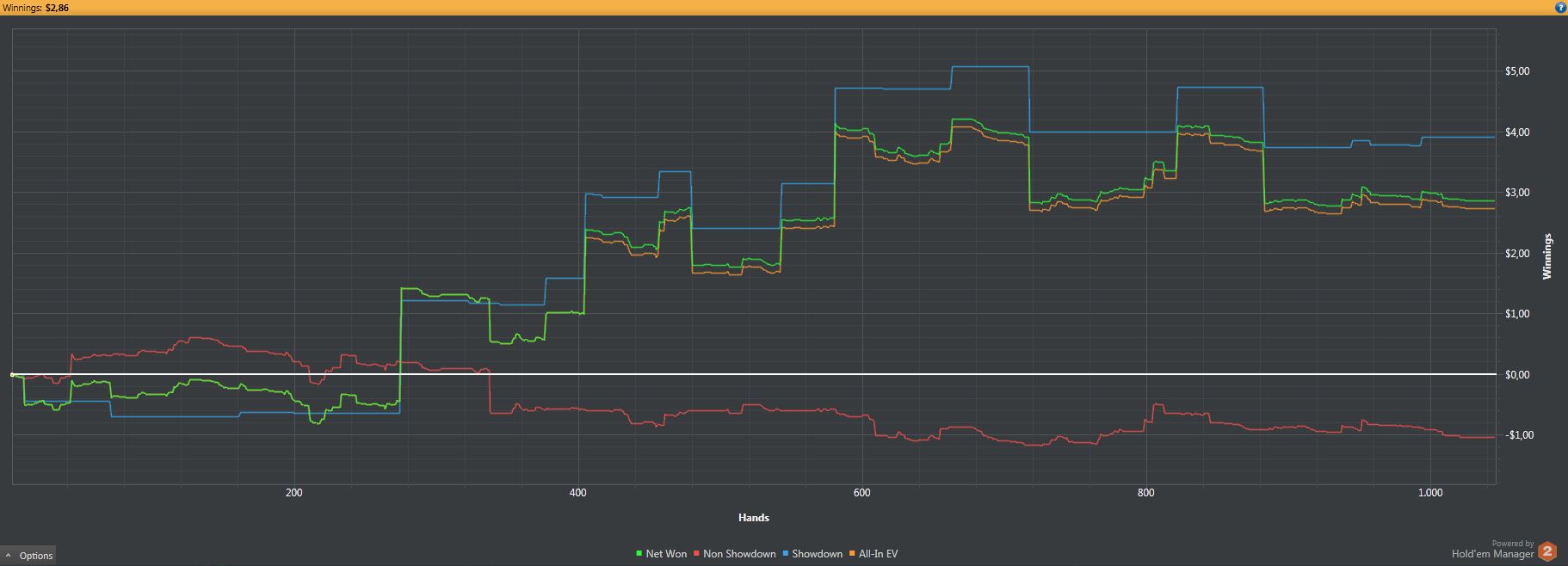Click the green Net Won legend square
Screen dimensions: 1568x566
click(x=639, y=554)
